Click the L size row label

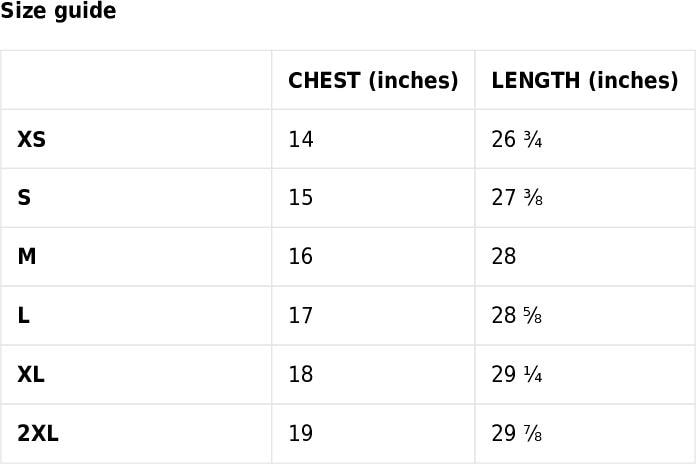(x=24, y=315)
